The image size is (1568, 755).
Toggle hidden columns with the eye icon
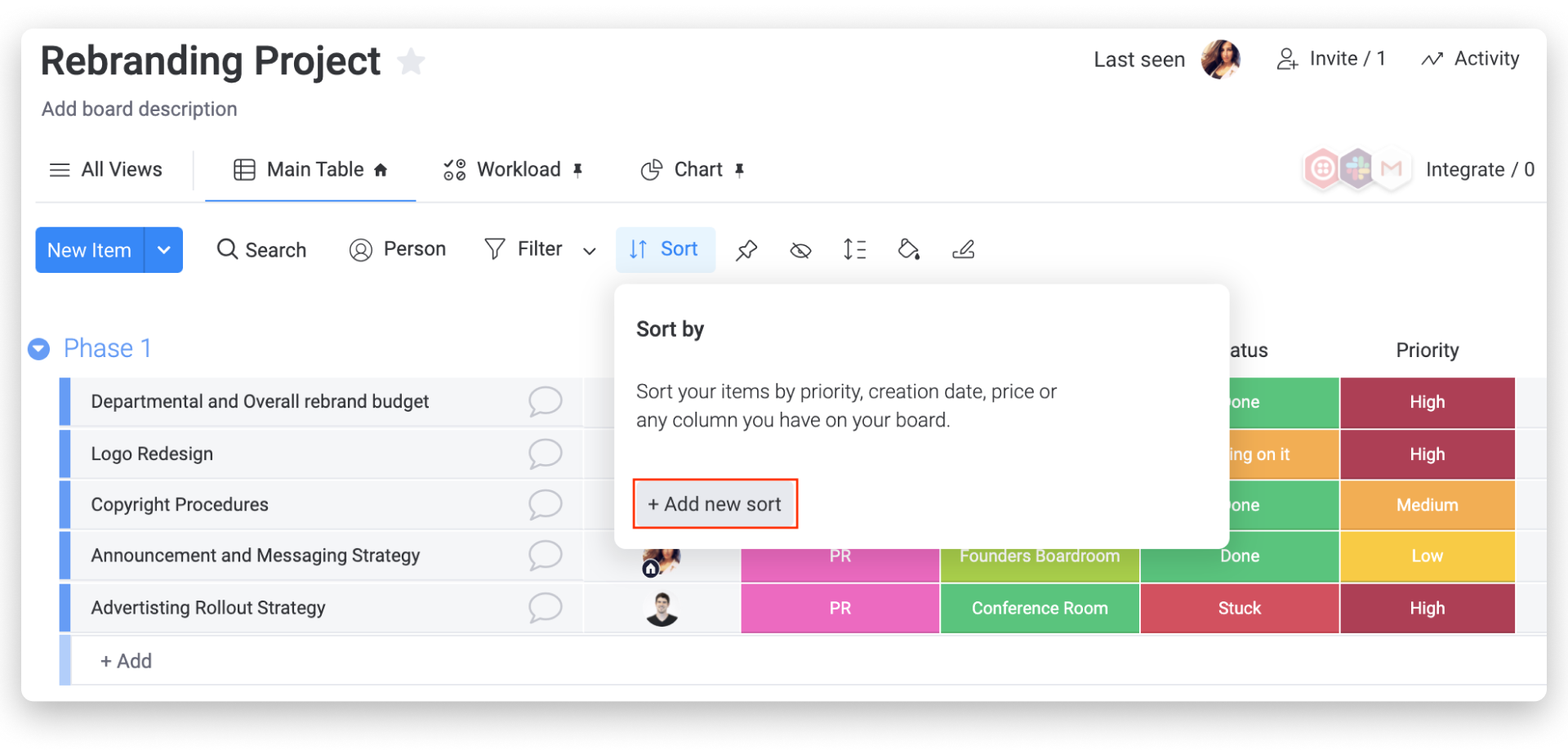click(x=800, y=250)
